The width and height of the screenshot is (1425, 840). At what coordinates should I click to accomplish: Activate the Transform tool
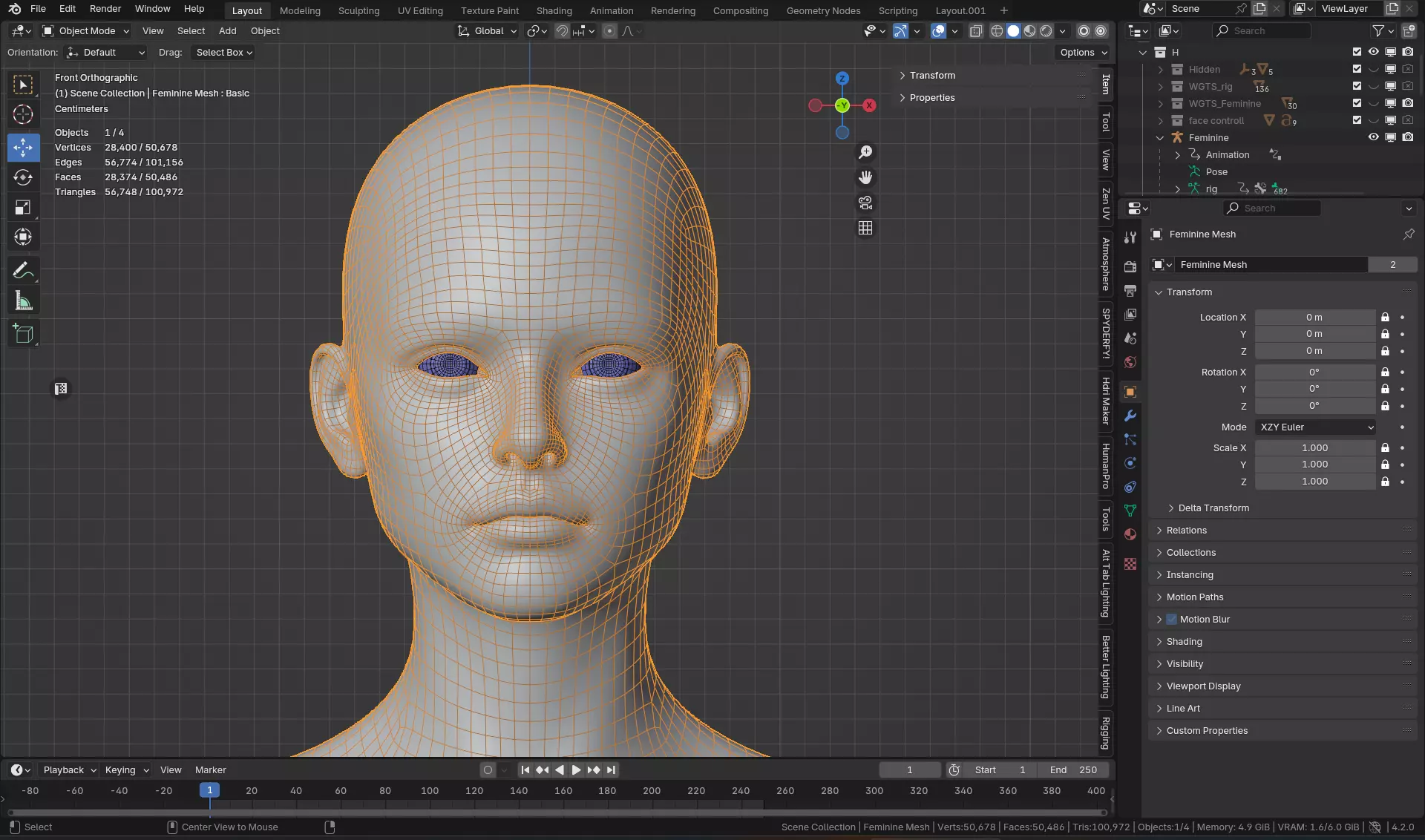coord(23,237)
